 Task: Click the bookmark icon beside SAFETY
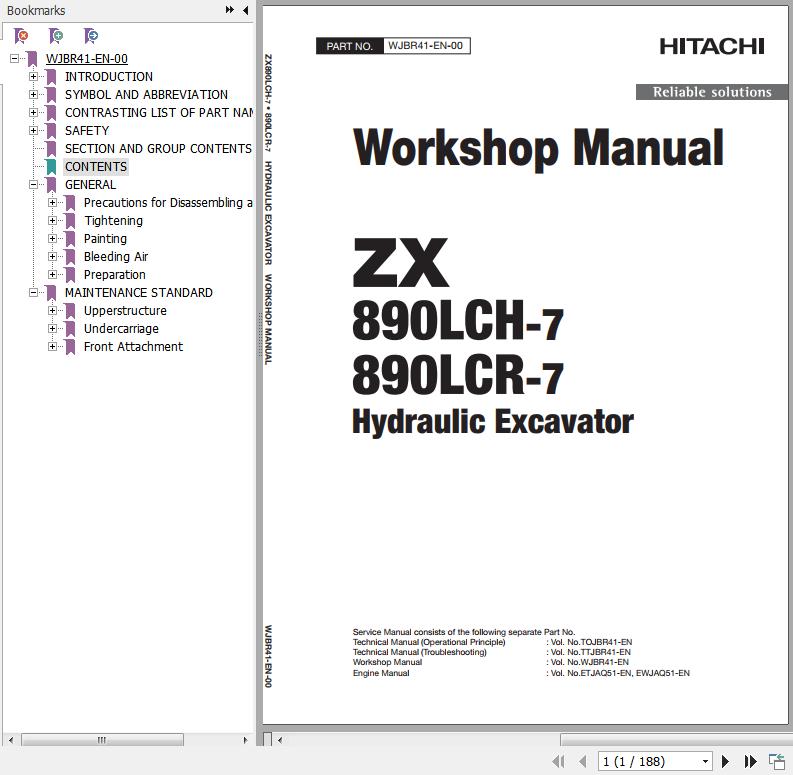click(51, 131)
